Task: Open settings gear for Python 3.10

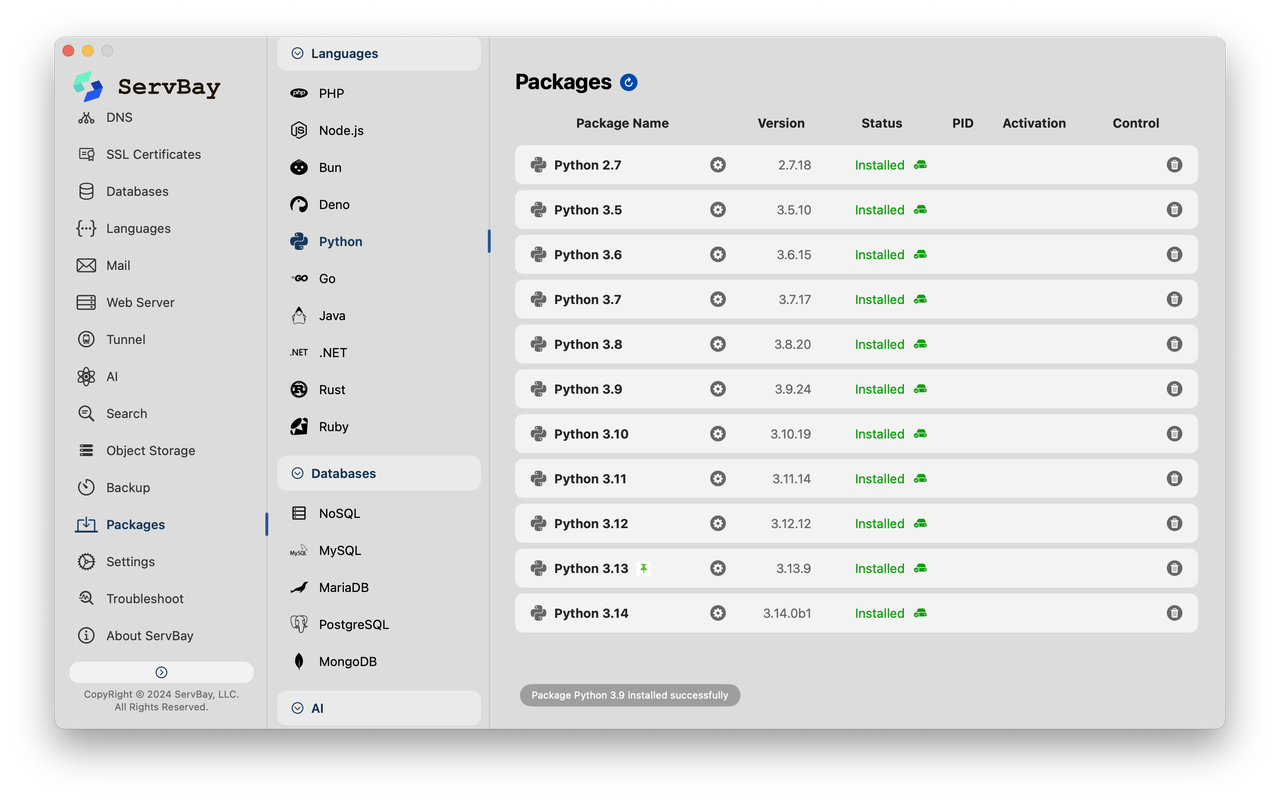Action: pos(718,434)
